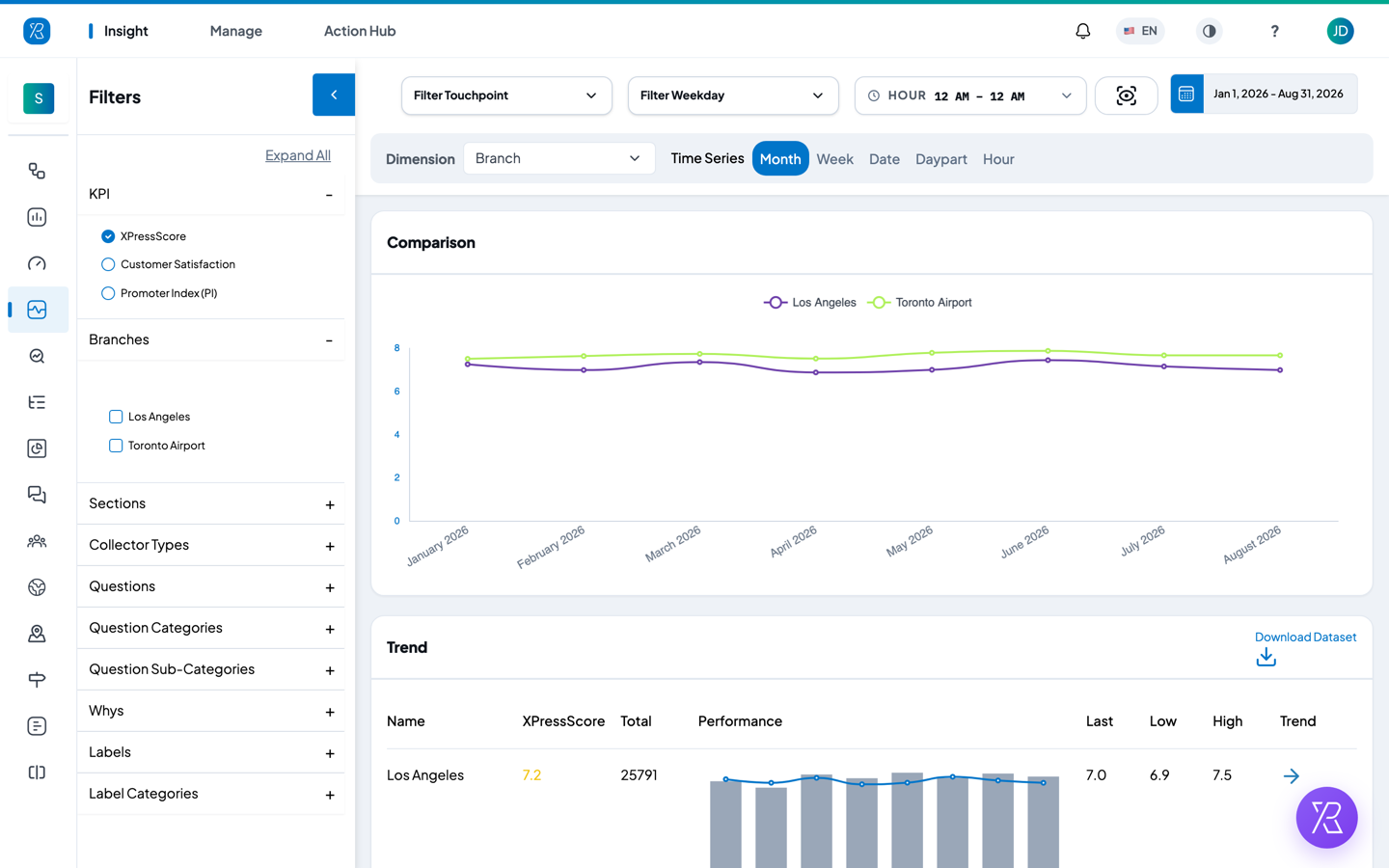The height and width of the screenshot is (868, 1389).
Task: Toggle the Los Angeles legend series marker
Action: (x=776, y=303)
